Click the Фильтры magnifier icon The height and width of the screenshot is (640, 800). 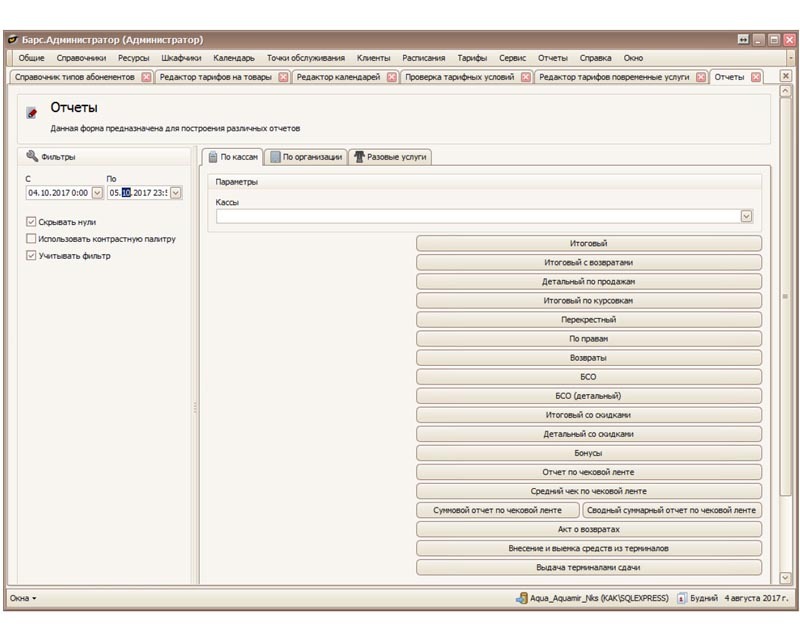point(32,156)
